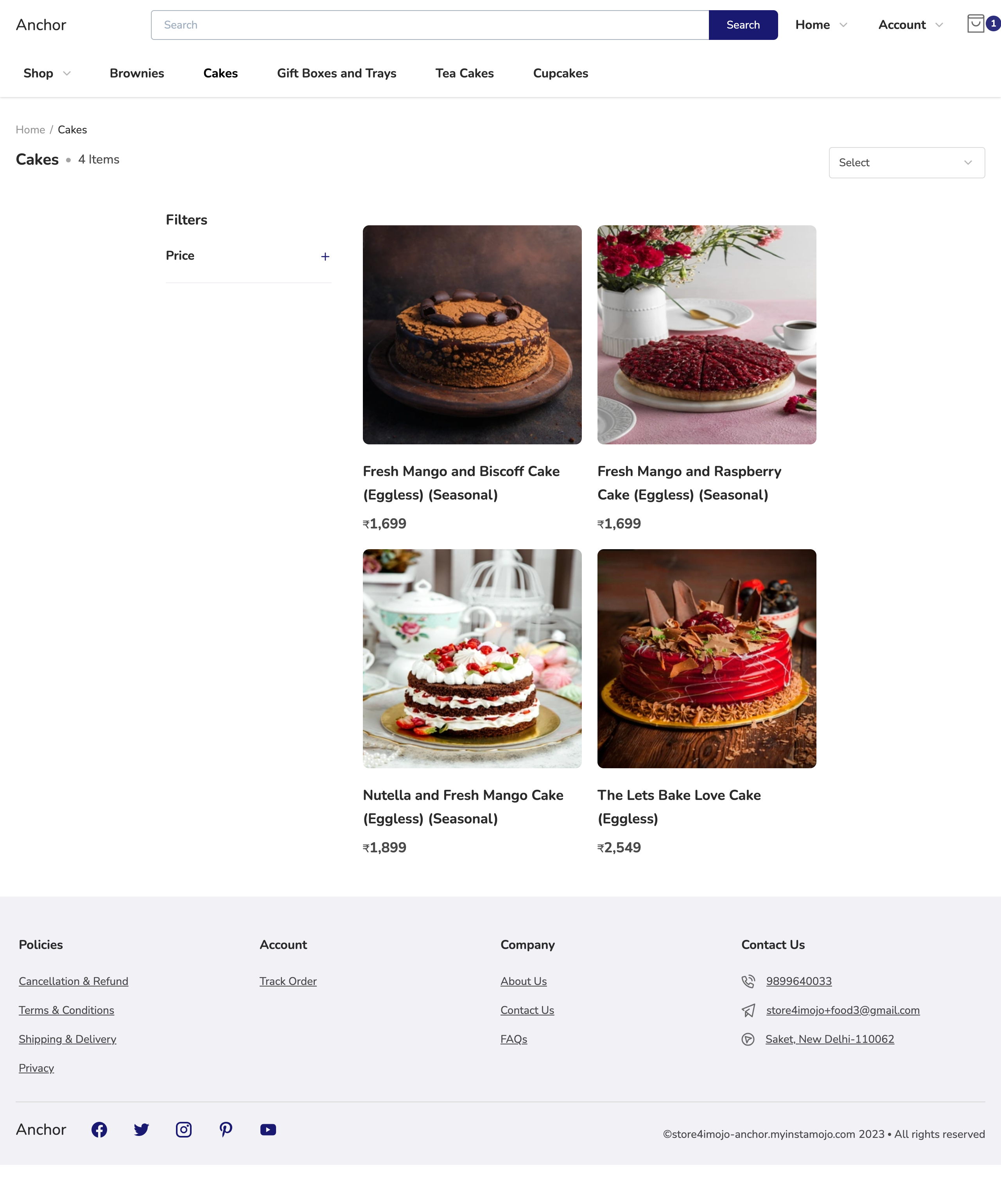The width and height of the screenshot is (1001, 1204).
Task: Go to the Brownies category
Action: point(137,74)
